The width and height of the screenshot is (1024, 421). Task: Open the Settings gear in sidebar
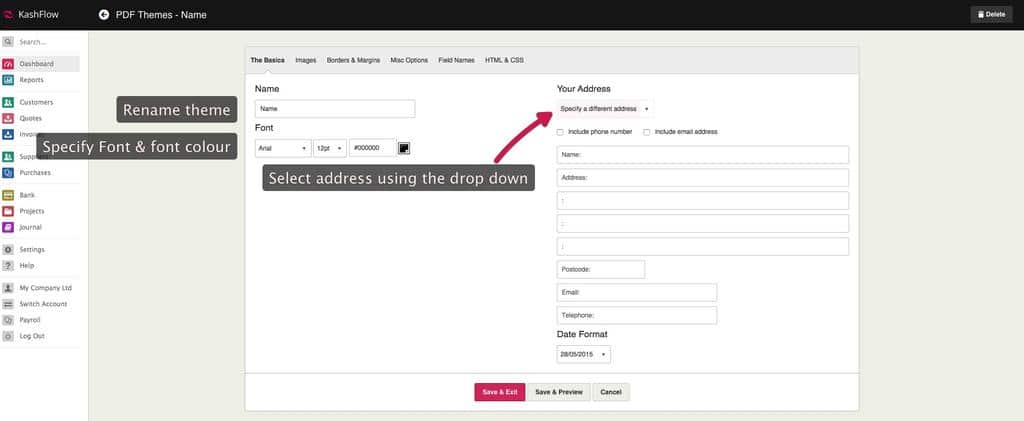point(8,249)
